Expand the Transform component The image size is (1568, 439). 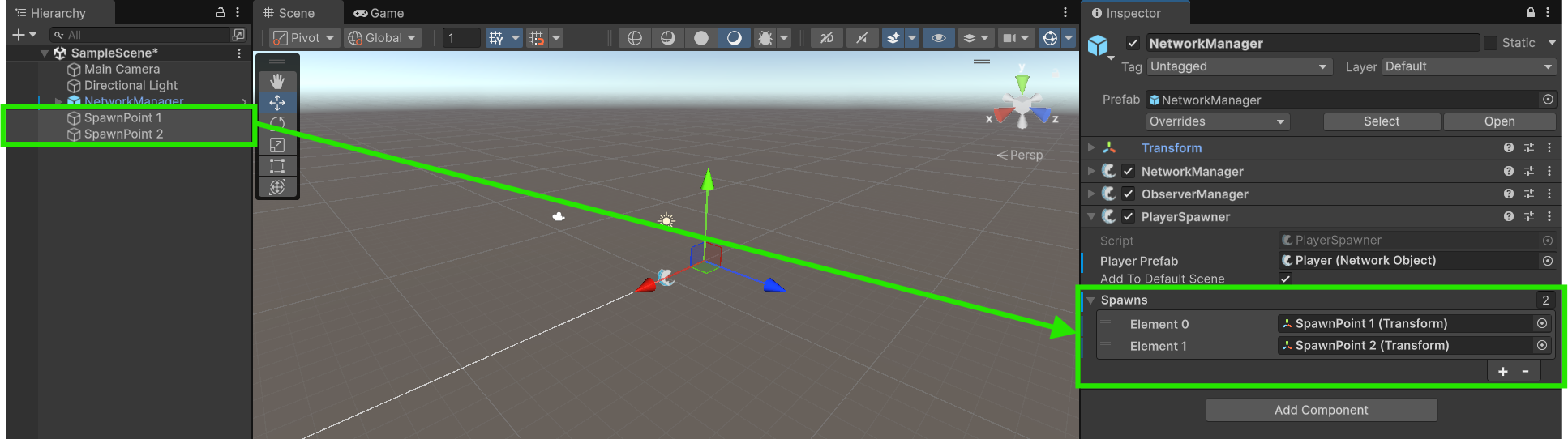(1091, 148)
